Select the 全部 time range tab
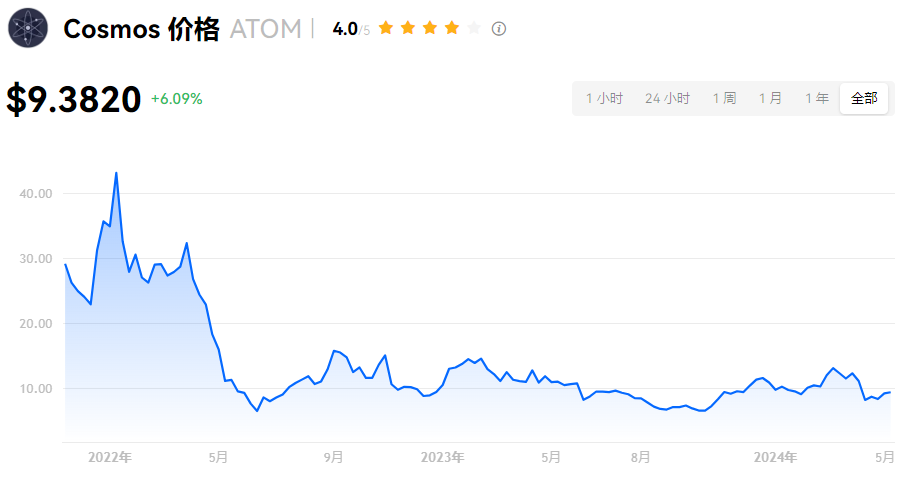This screenshot has height=495, width=908. pyautogui.click(x=864, y=98)
